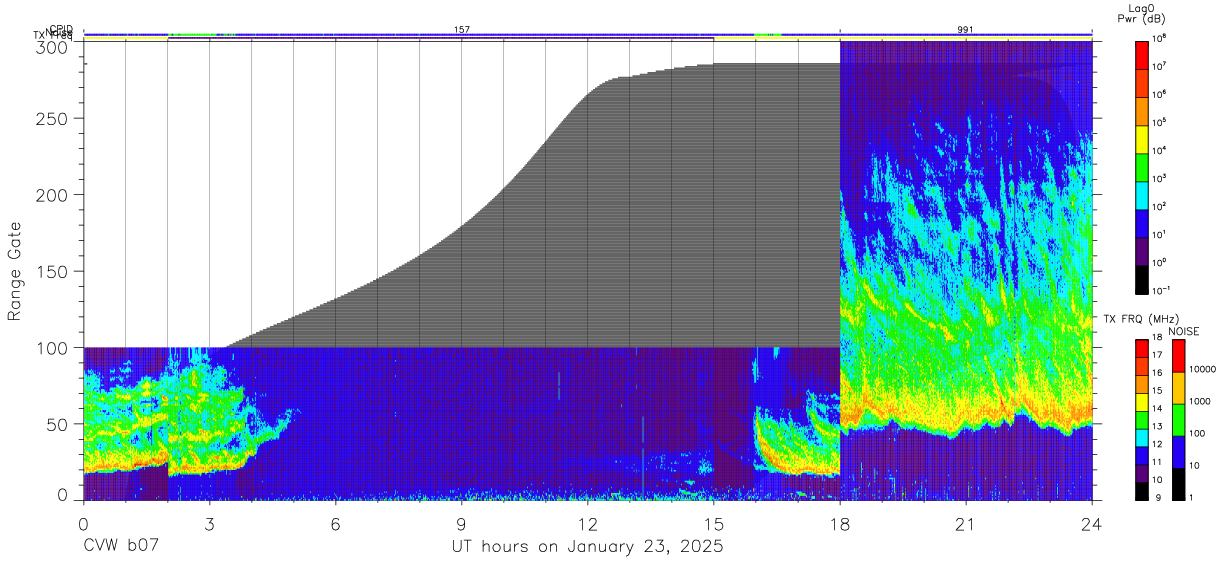This screenshot has width=1228, height=567.
Task: Click the 10^8 label on Lag0 colorbar
Action: tap(1161, 39)
